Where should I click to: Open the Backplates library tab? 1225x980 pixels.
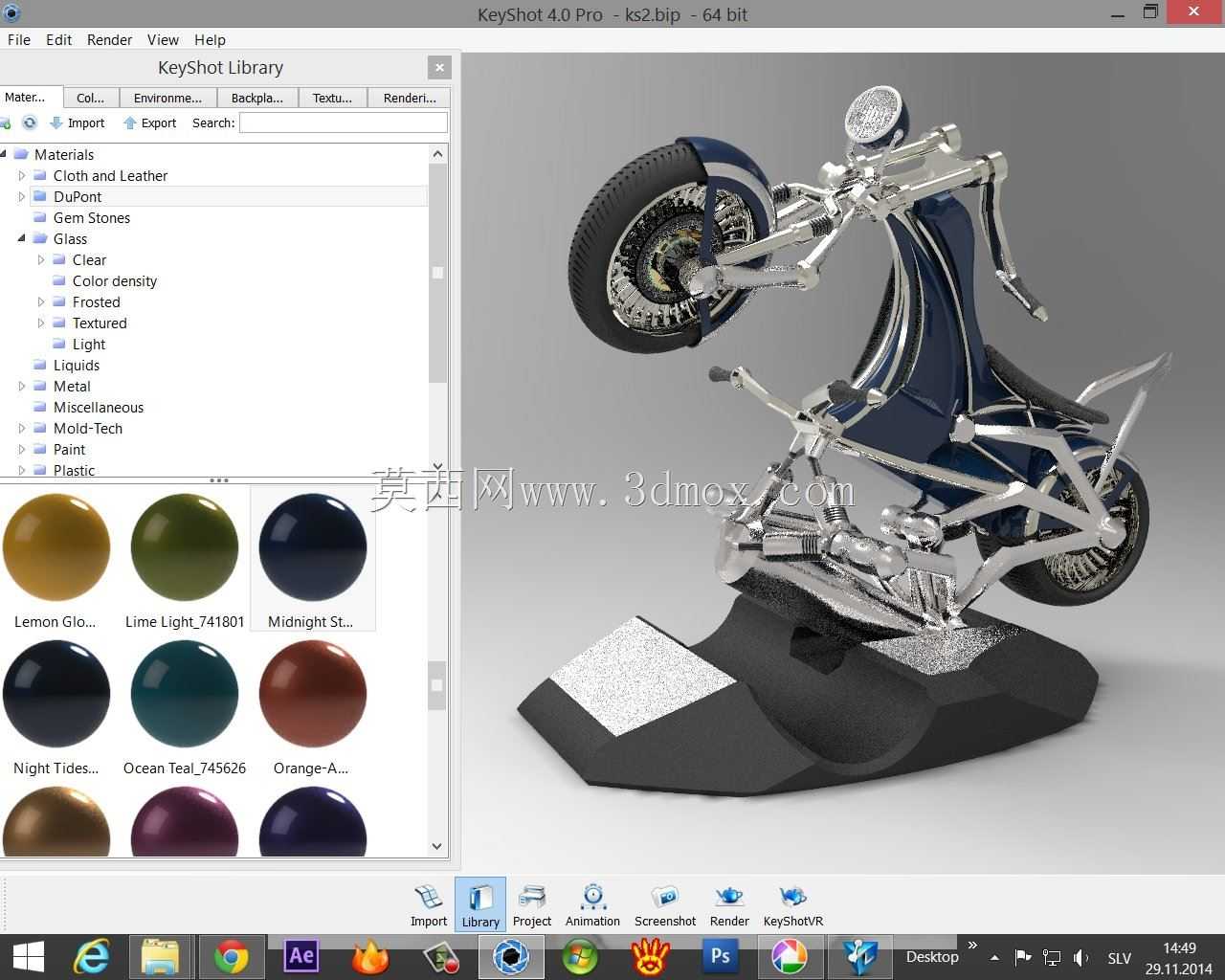click(257, 98)
